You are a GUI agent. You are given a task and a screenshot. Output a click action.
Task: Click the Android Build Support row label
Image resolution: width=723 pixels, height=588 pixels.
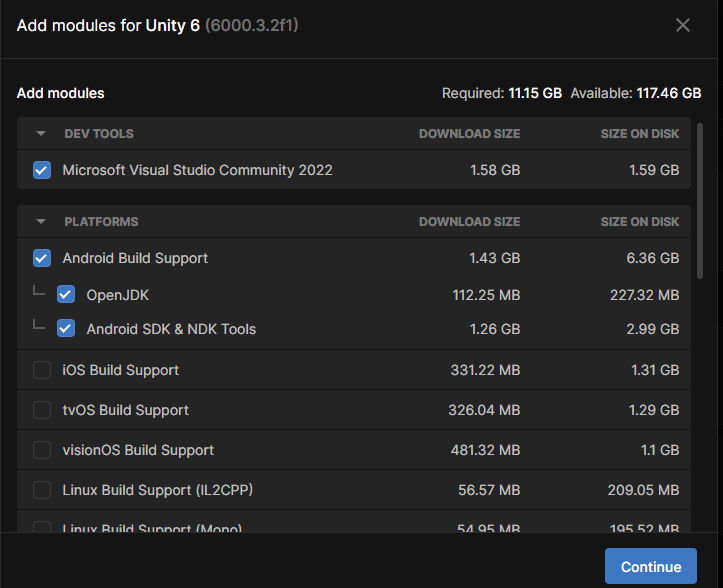[x=135, y=258]
